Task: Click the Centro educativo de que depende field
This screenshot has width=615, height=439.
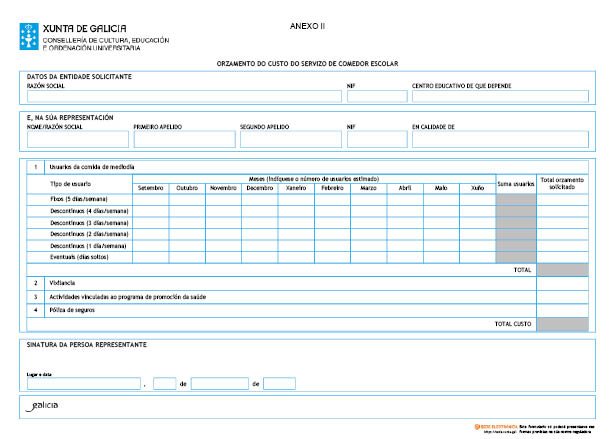Action: click(500, 97)
